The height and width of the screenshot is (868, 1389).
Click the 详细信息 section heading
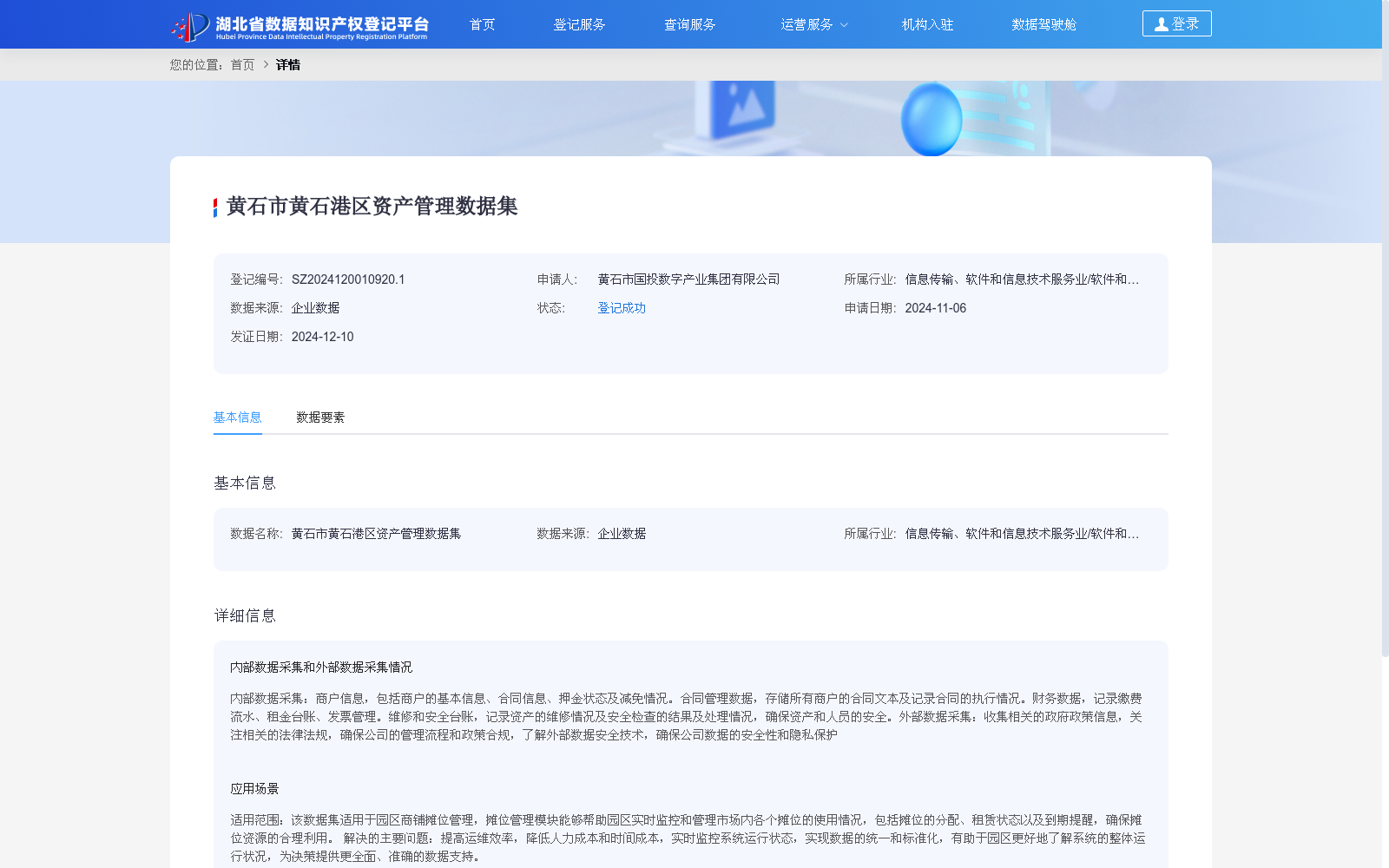(245, 616)
